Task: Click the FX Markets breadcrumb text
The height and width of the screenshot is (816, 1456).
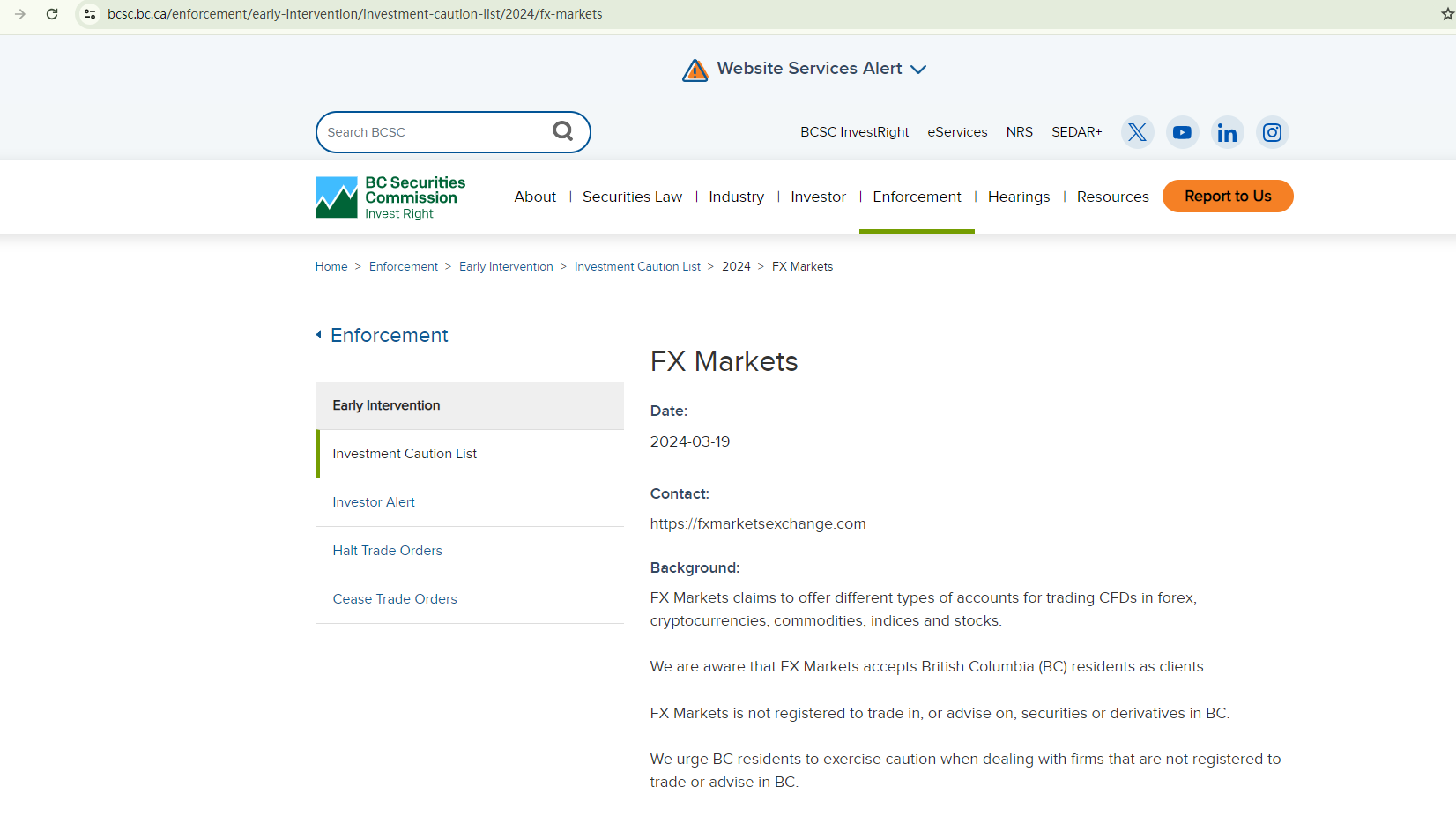Action: [802, 266]
